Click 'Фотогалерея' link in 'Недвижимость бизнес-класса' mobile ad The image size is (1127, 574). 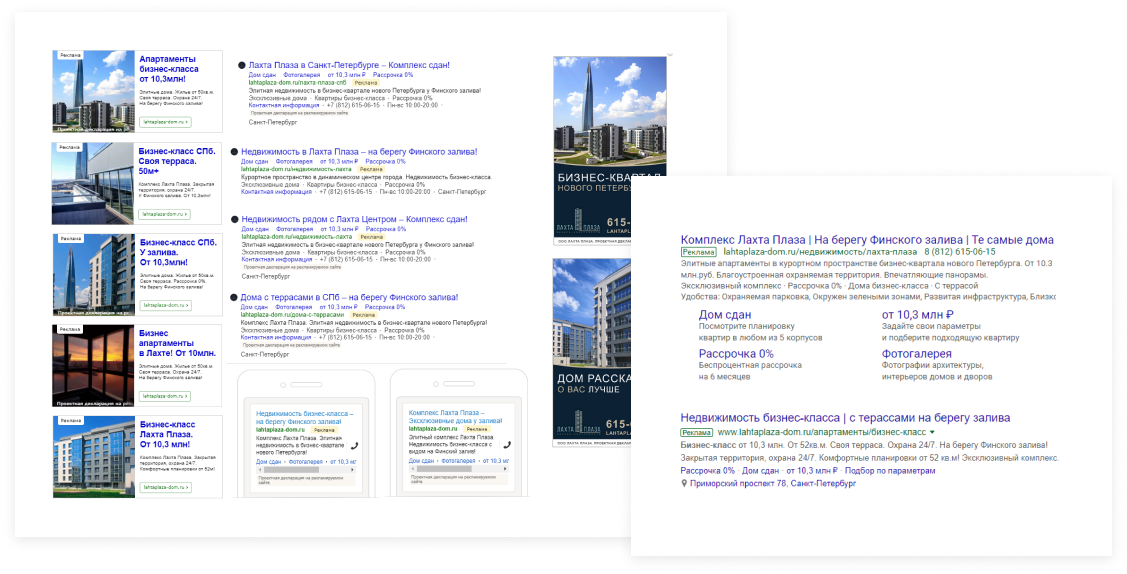(x=307, y=462)
